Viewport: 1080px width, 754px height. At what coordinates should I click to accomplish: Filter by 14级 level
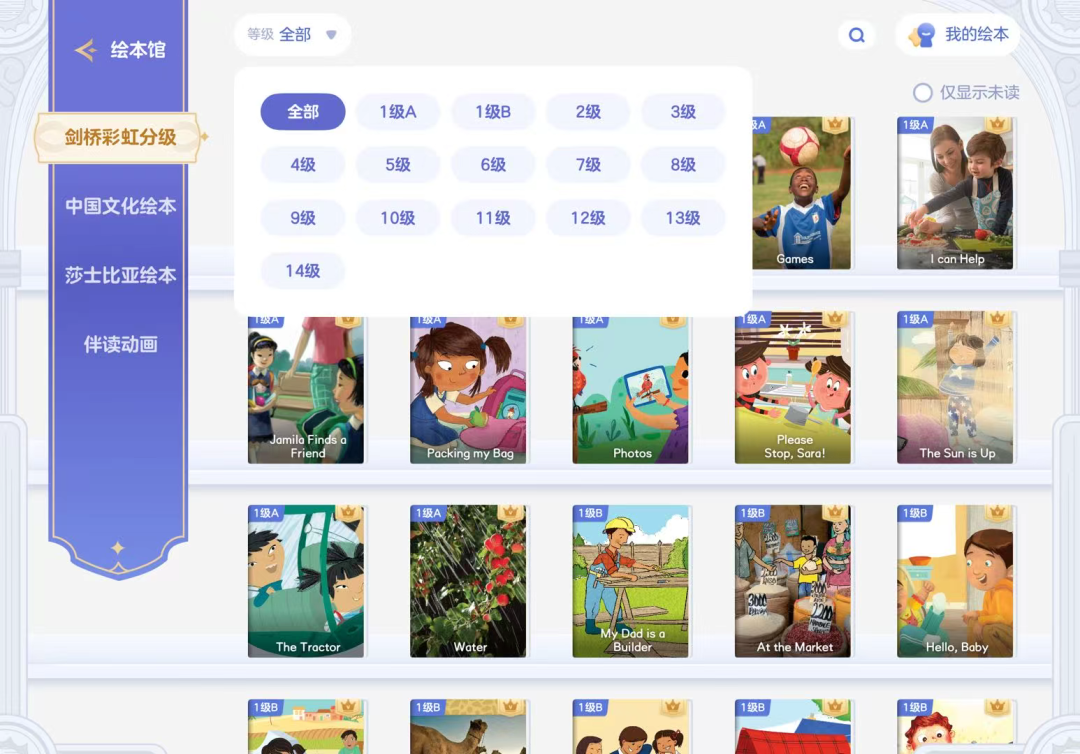303,271
